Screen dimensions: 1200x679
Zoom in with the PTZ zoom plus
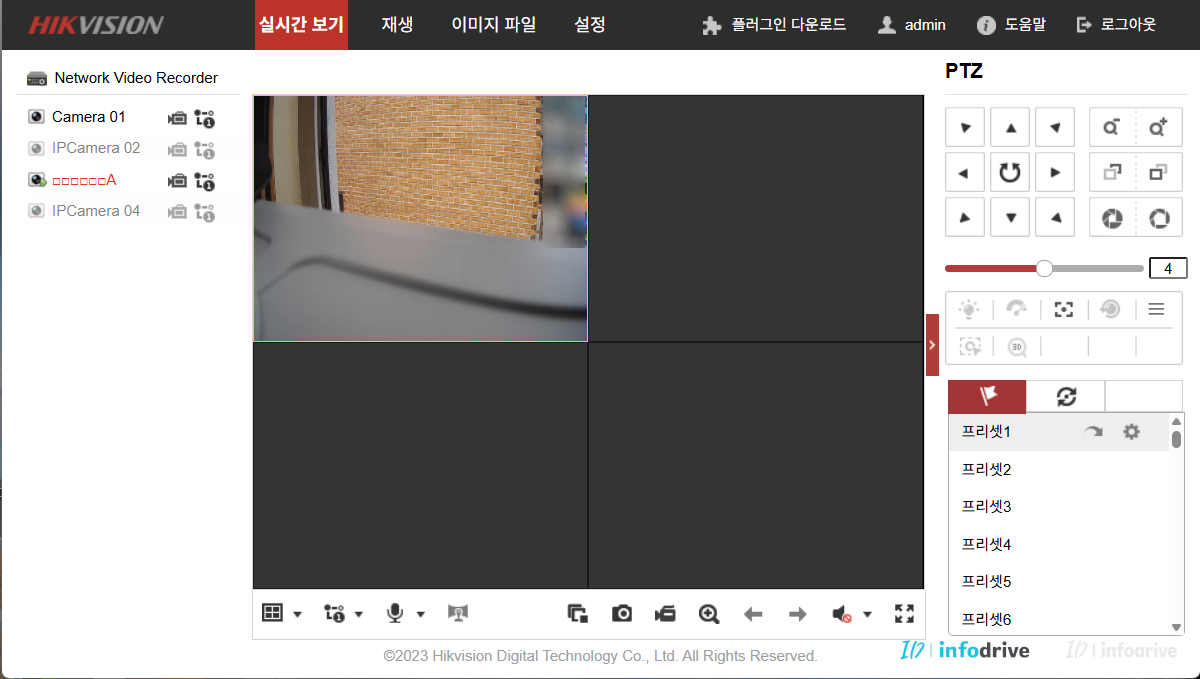point(1159,128)
